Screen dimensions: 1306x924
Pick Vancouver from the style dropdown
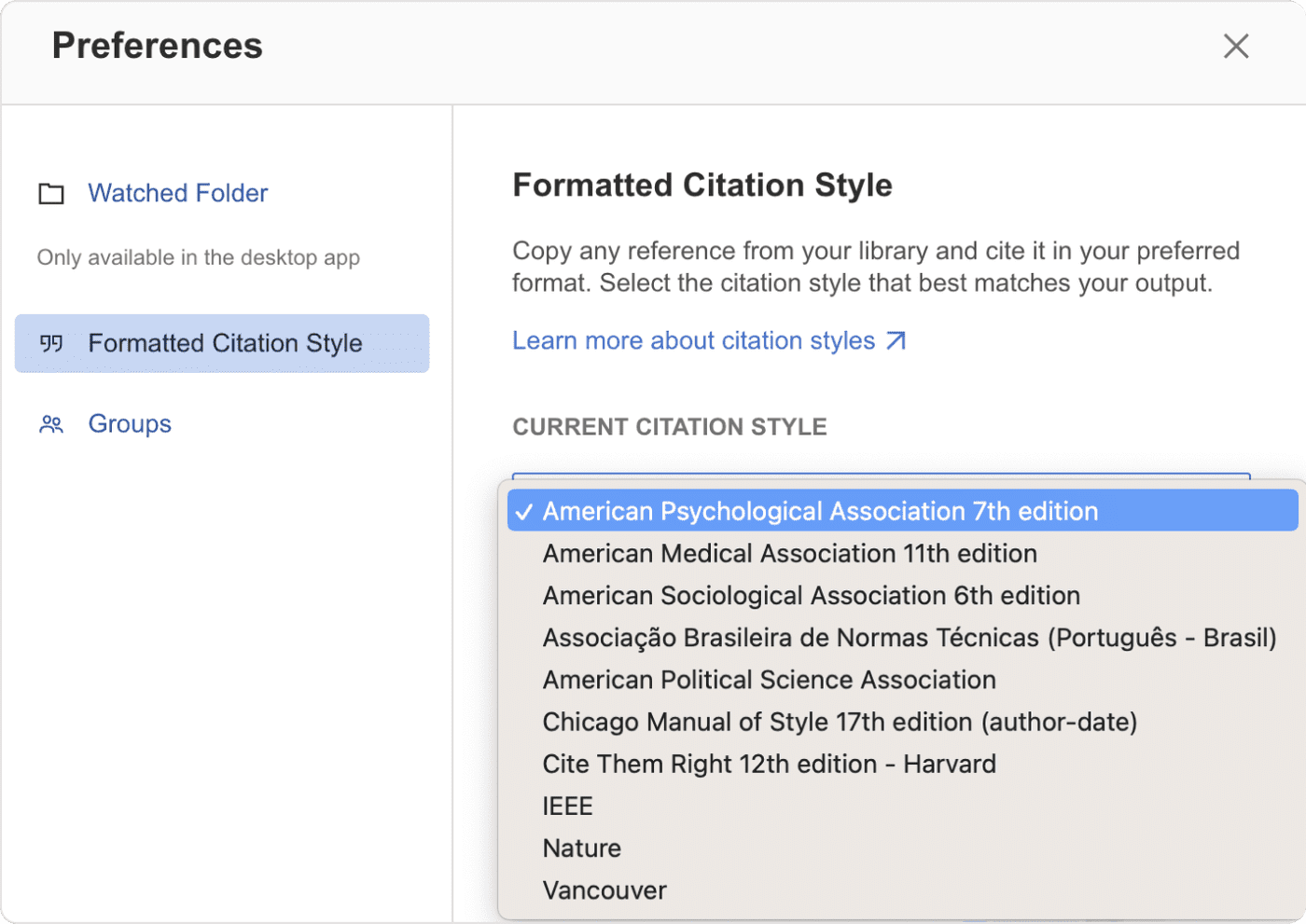[604, 890]
